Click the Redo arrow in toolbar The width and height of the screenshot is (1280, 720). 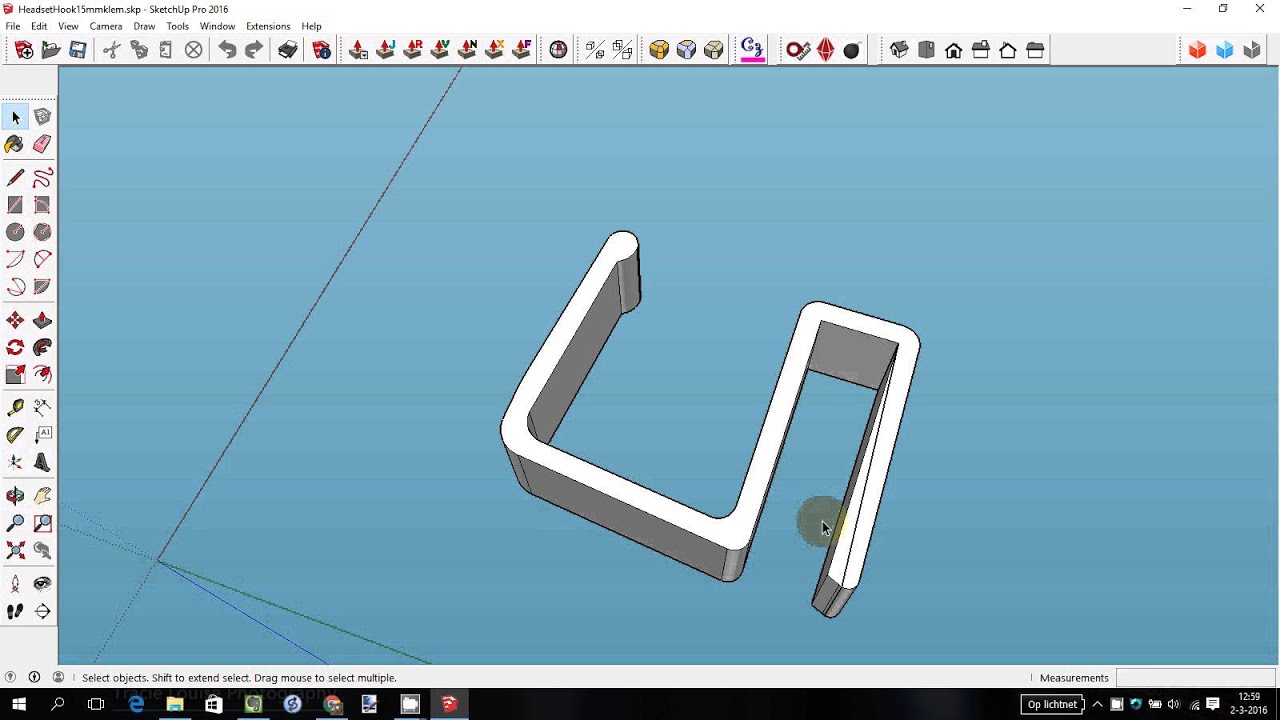[254, 50]
